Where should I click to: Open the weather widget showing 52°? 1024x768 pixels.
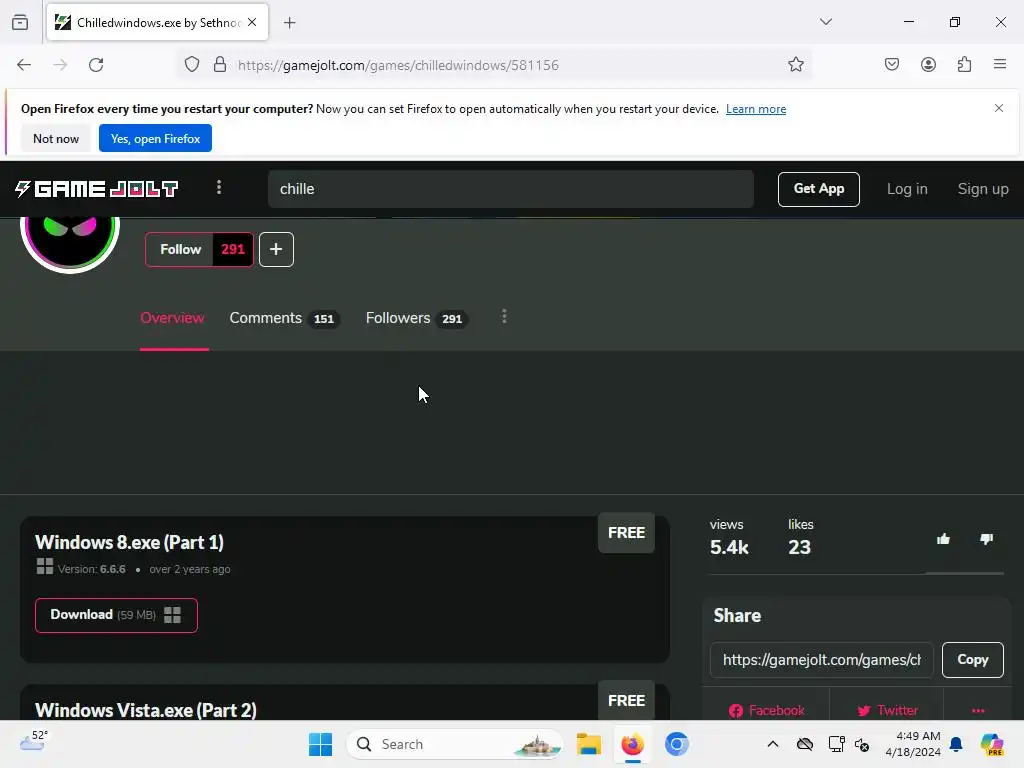coord(34,741)
